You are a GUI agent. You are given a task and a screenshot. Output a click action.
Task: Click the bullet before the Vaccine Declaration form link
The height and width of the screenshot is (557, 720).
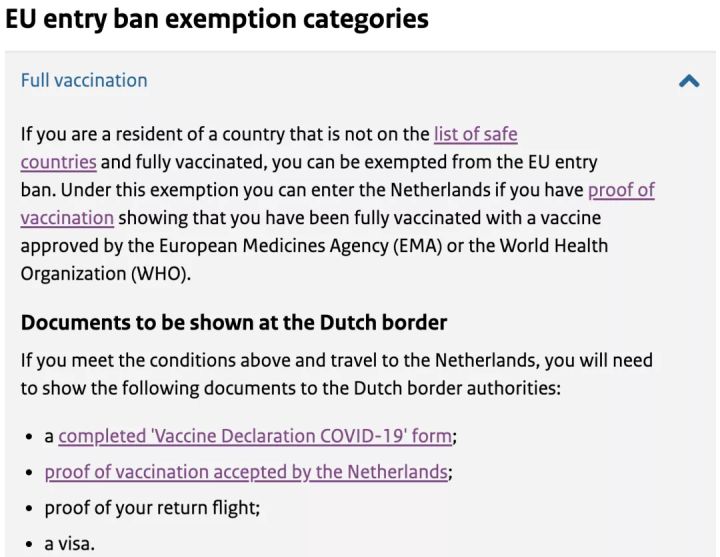[30, 437]
